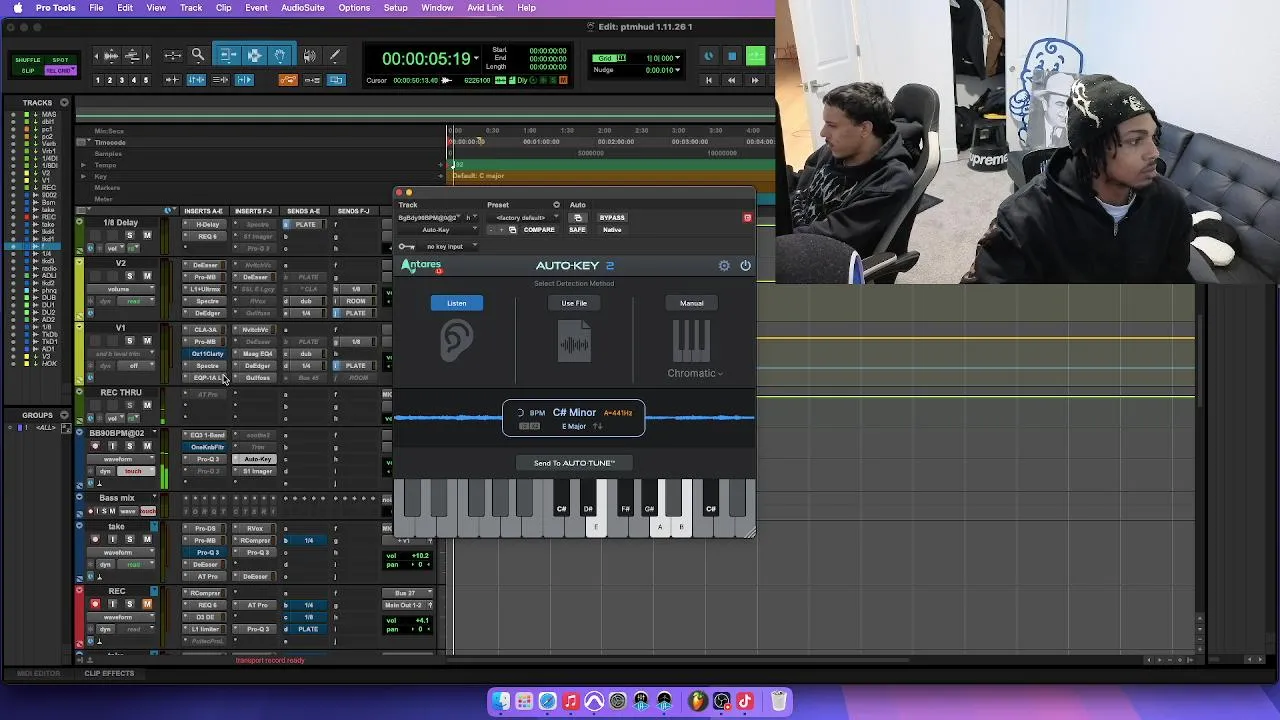Click zoom preset number 3
The image size is (1280, 720).
(x=122, y=80)
